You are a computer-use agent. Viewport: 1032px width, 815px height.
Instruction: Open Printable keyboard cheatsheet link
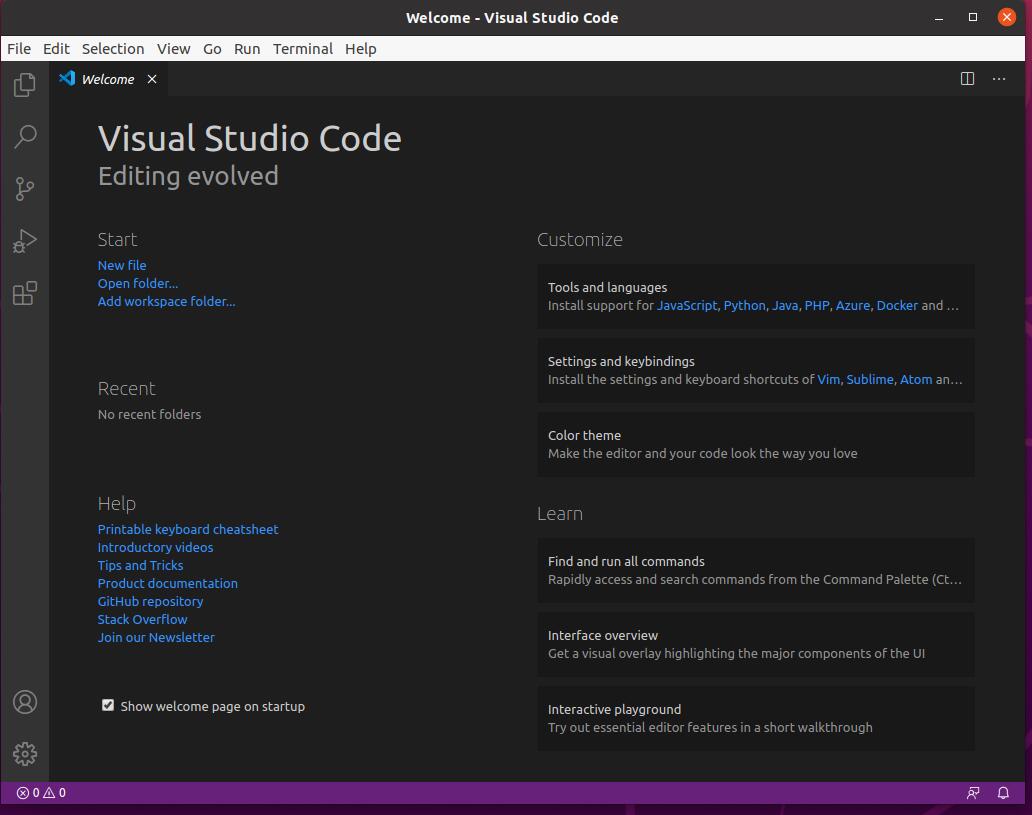(188, 529)
